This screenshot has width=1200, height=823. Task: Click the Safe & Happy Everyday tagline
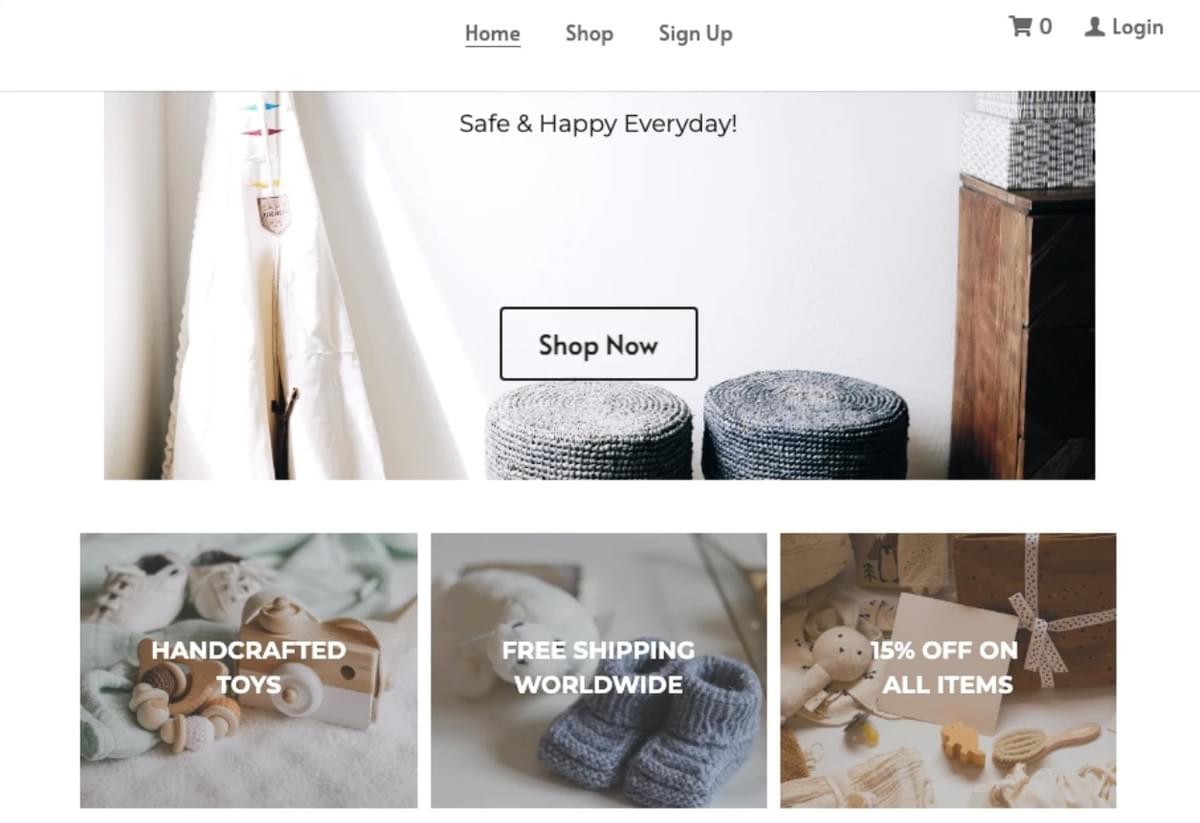(598, 124)
